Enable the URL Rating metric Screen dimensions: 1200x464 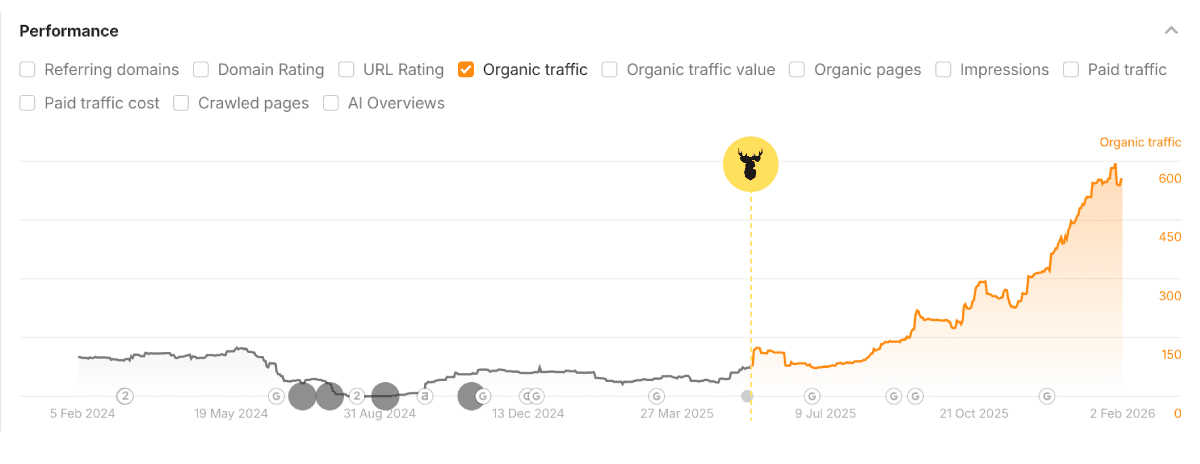(x=346, y=70)
